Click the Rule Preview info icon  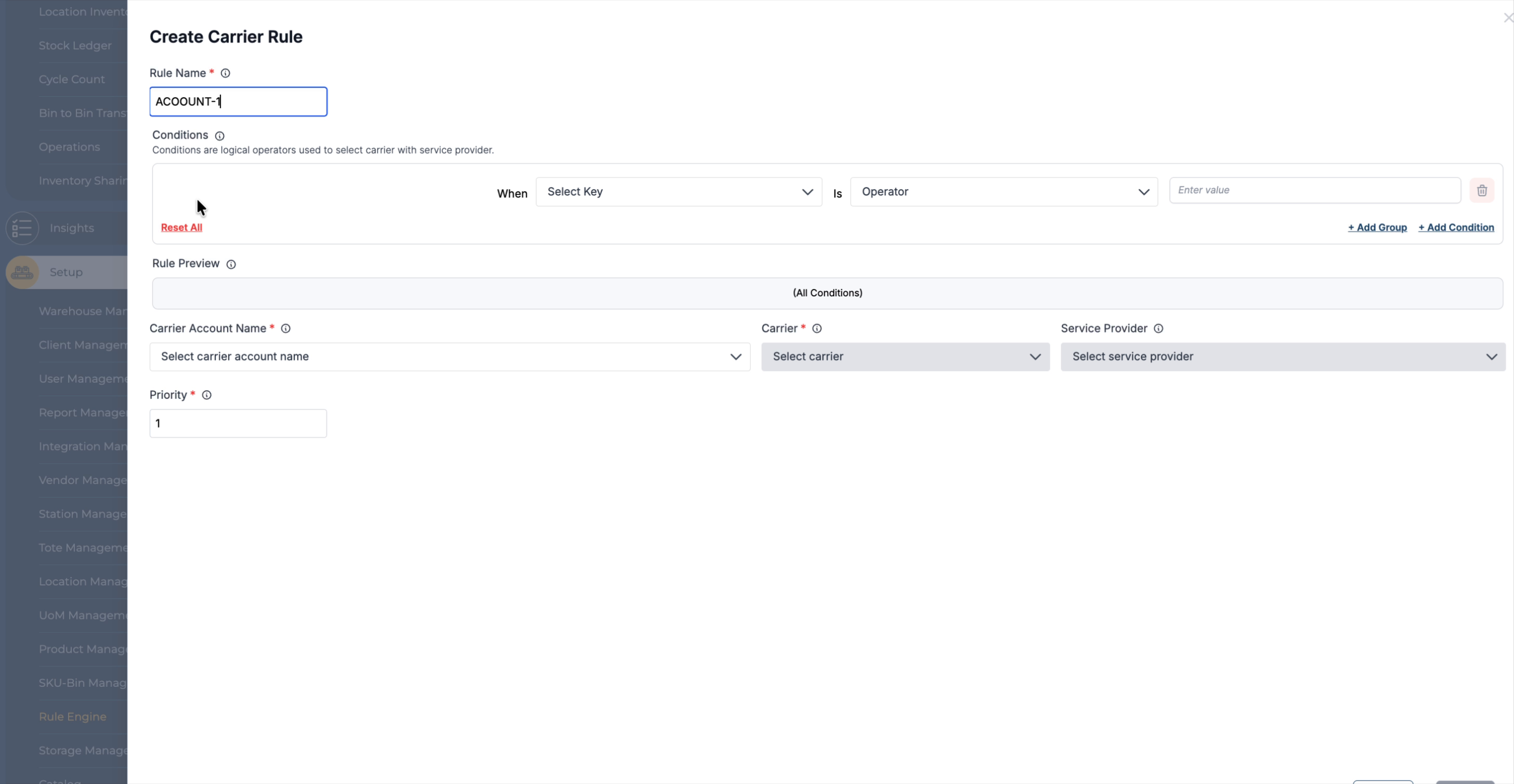pos(231,265)
